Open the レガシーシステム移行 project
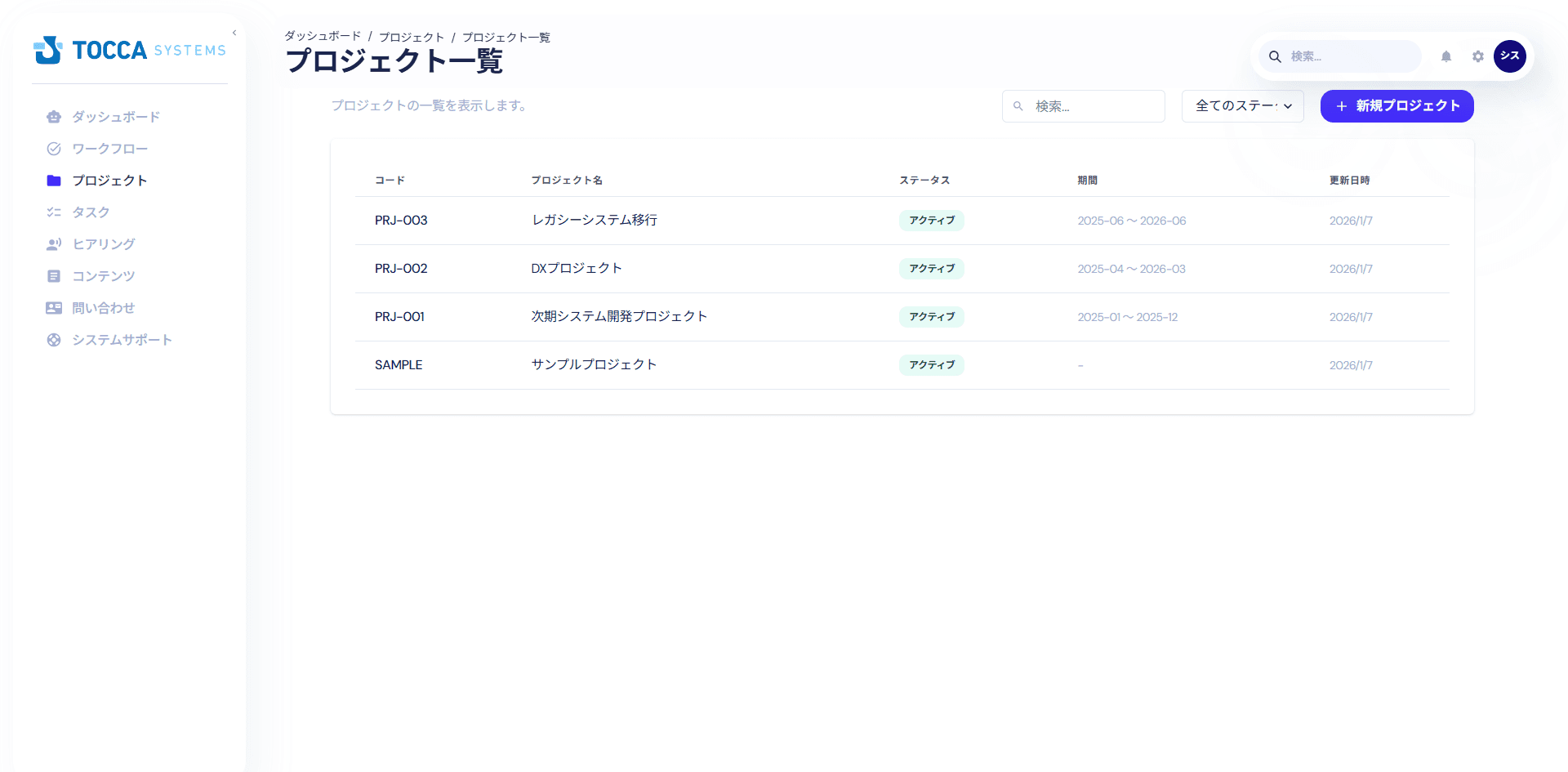1568x772 pixels. tap(595, 221)
